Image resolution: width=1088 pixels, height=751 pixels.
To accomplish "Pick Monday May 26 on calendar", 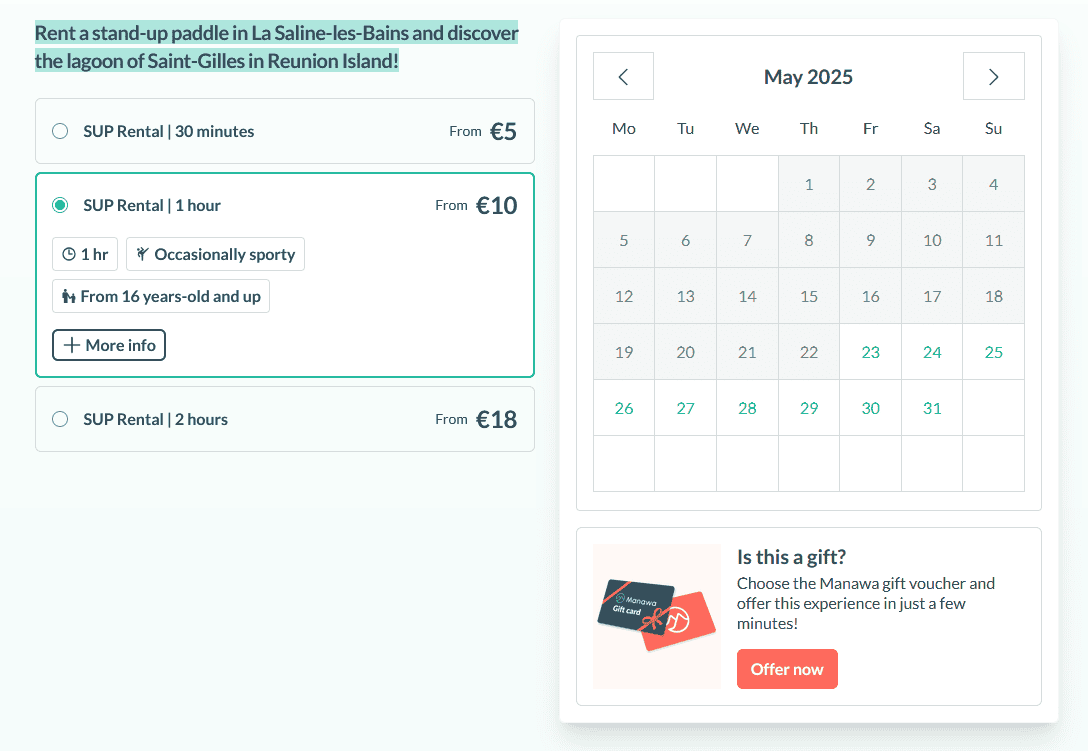I will [x=624, y=408].
